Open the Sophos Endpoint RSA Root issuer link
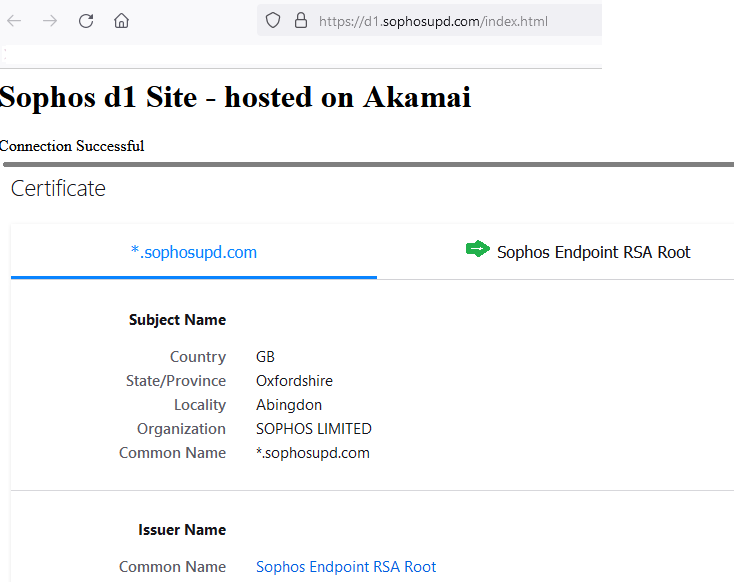Image resolution: width=734 pixels, height=582 pixels. point(346,567)
